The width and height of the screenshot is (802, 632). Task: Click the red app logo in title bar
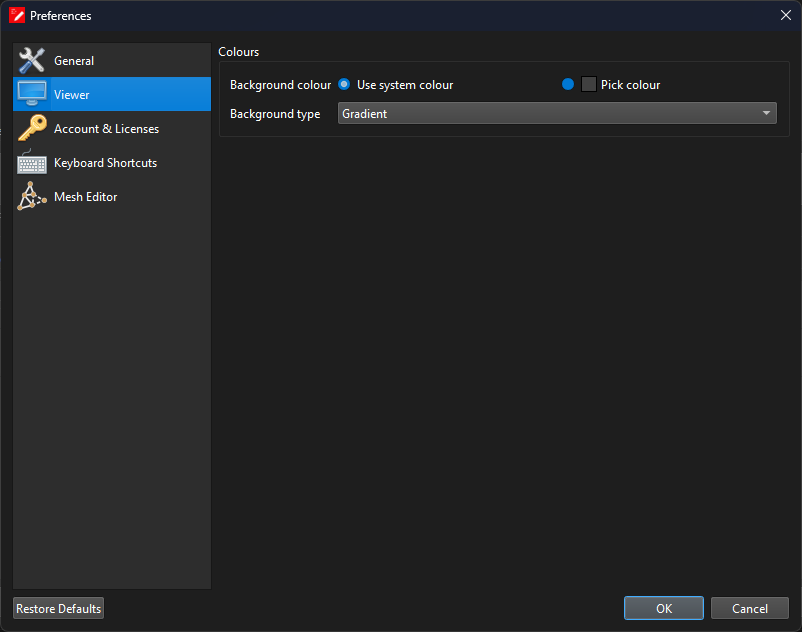point(17,15)
